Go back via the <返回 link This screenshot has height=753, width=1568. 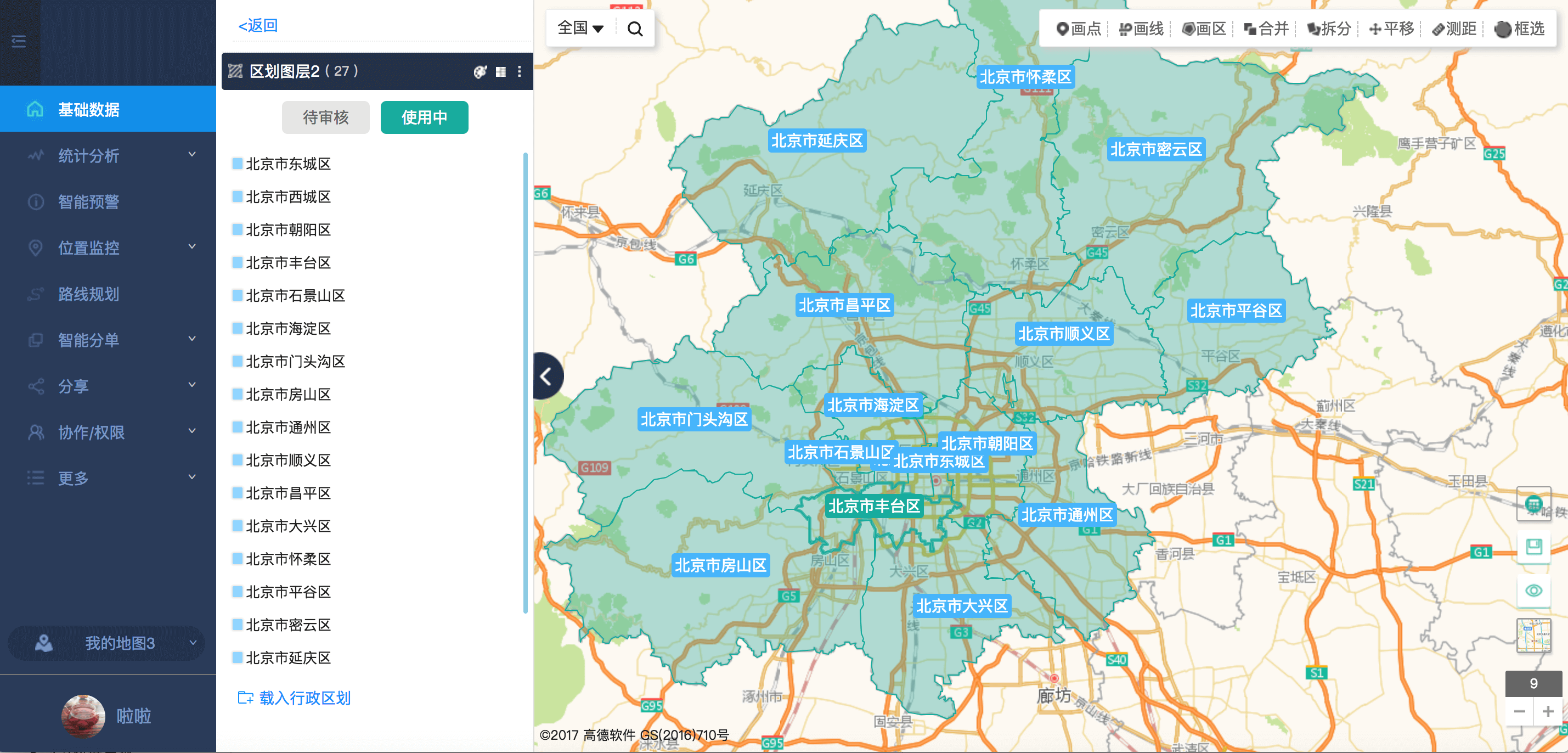(x=258, y=26)
